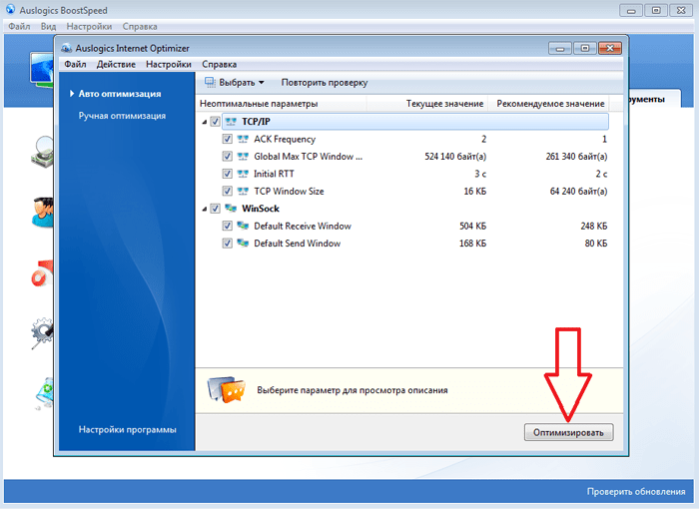Open Вид menu in BoostSpeed window
699x509 pixels.
pos(48,27)
